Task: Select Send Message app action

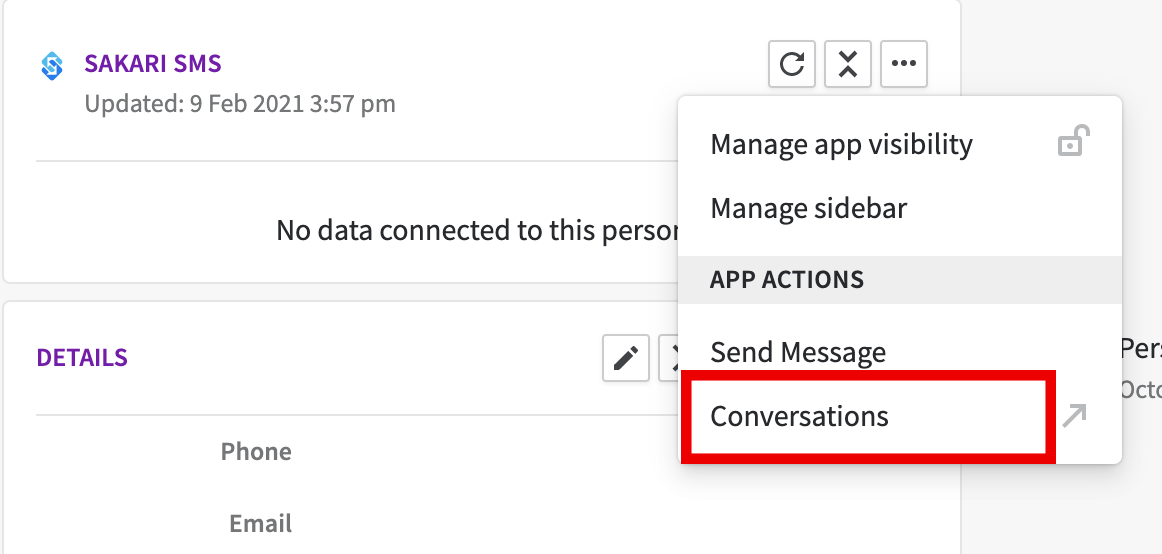Action: click(798, 351)
